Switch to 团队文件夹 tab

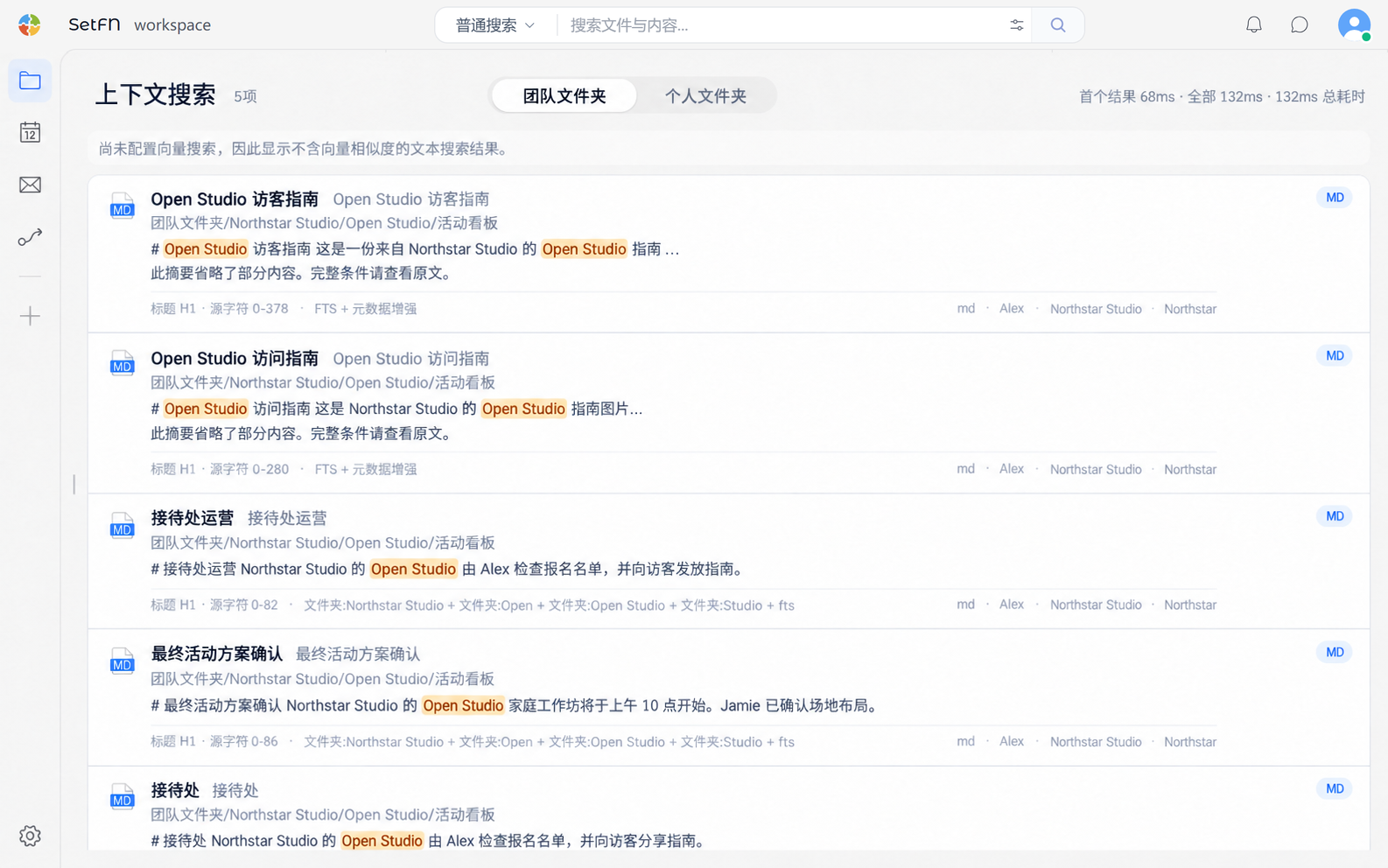[564, 95]
